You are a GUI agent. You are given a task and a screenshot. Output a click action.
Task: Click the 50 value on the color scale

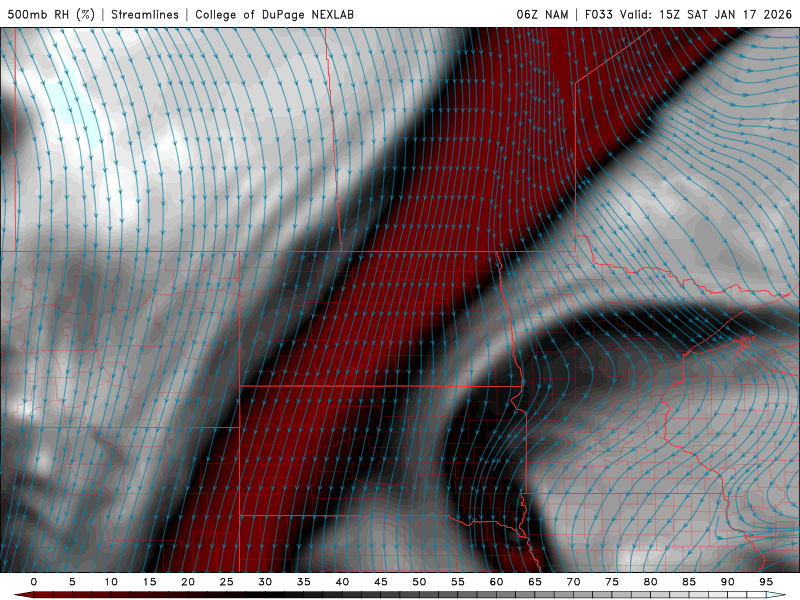coord(419,582)
